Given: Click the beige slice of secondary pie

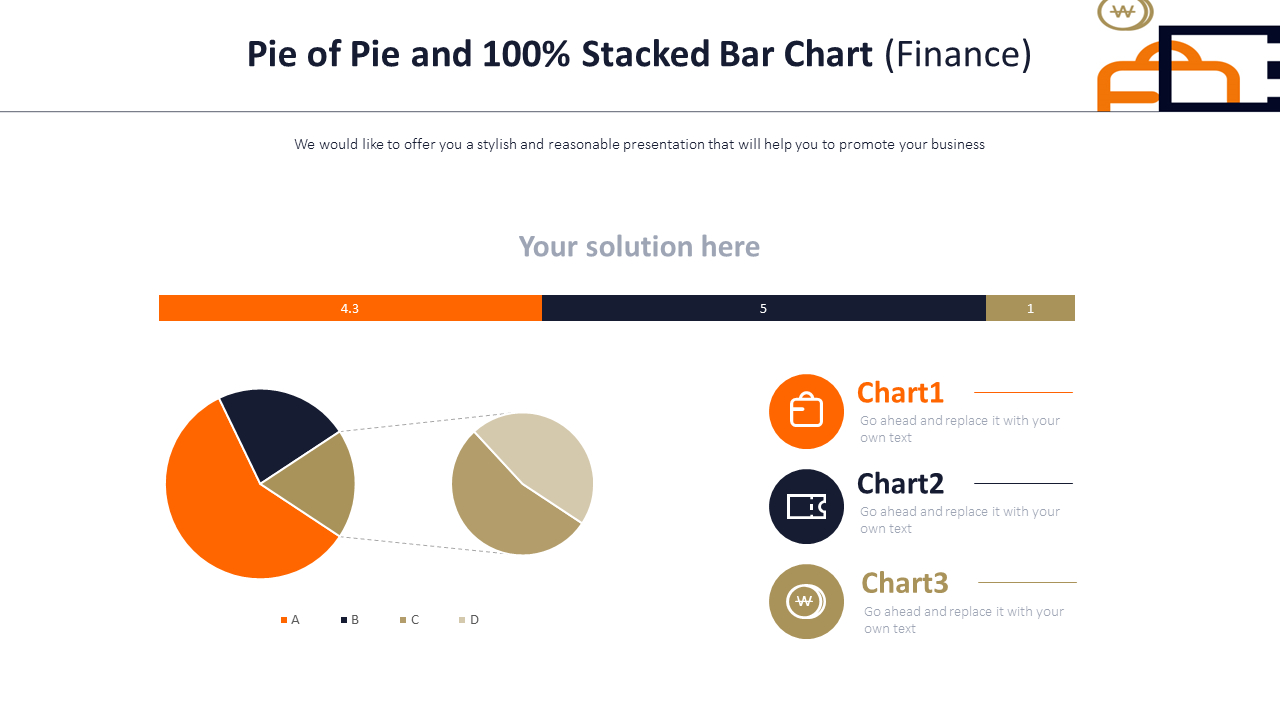Looking at the screenshot, I should 545,455.
